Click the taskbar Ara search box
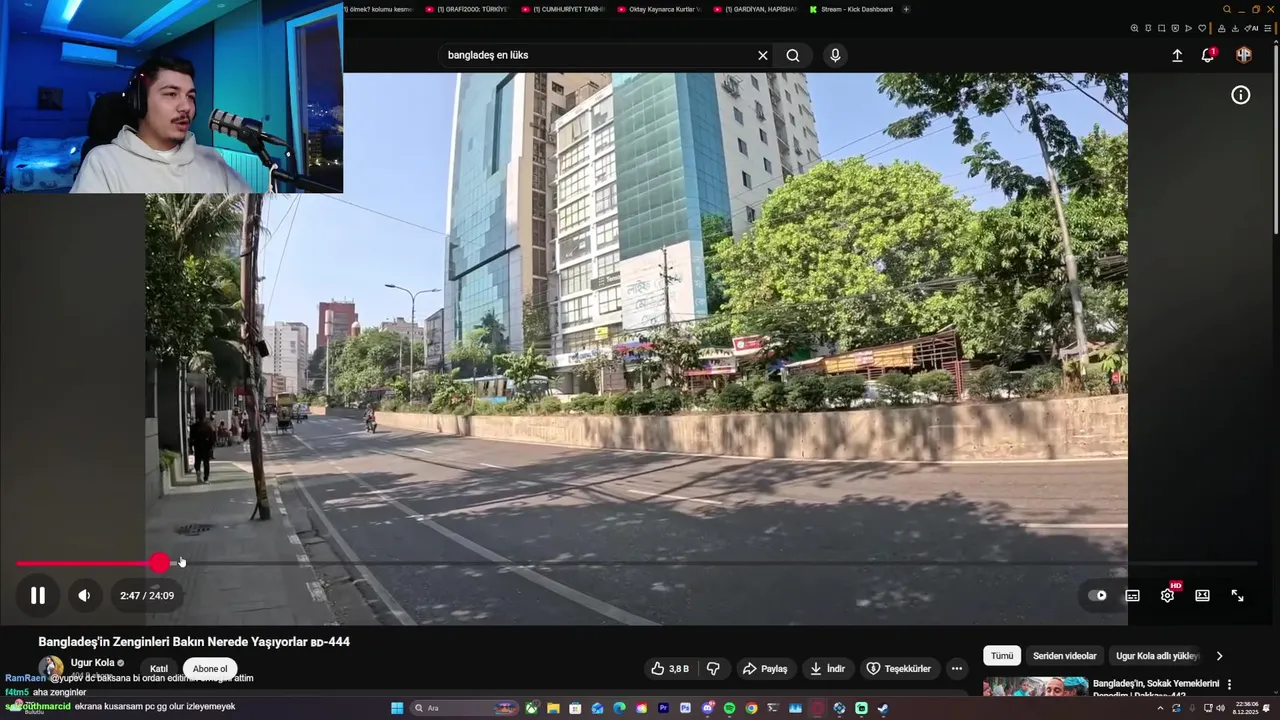 coord(464,708)
